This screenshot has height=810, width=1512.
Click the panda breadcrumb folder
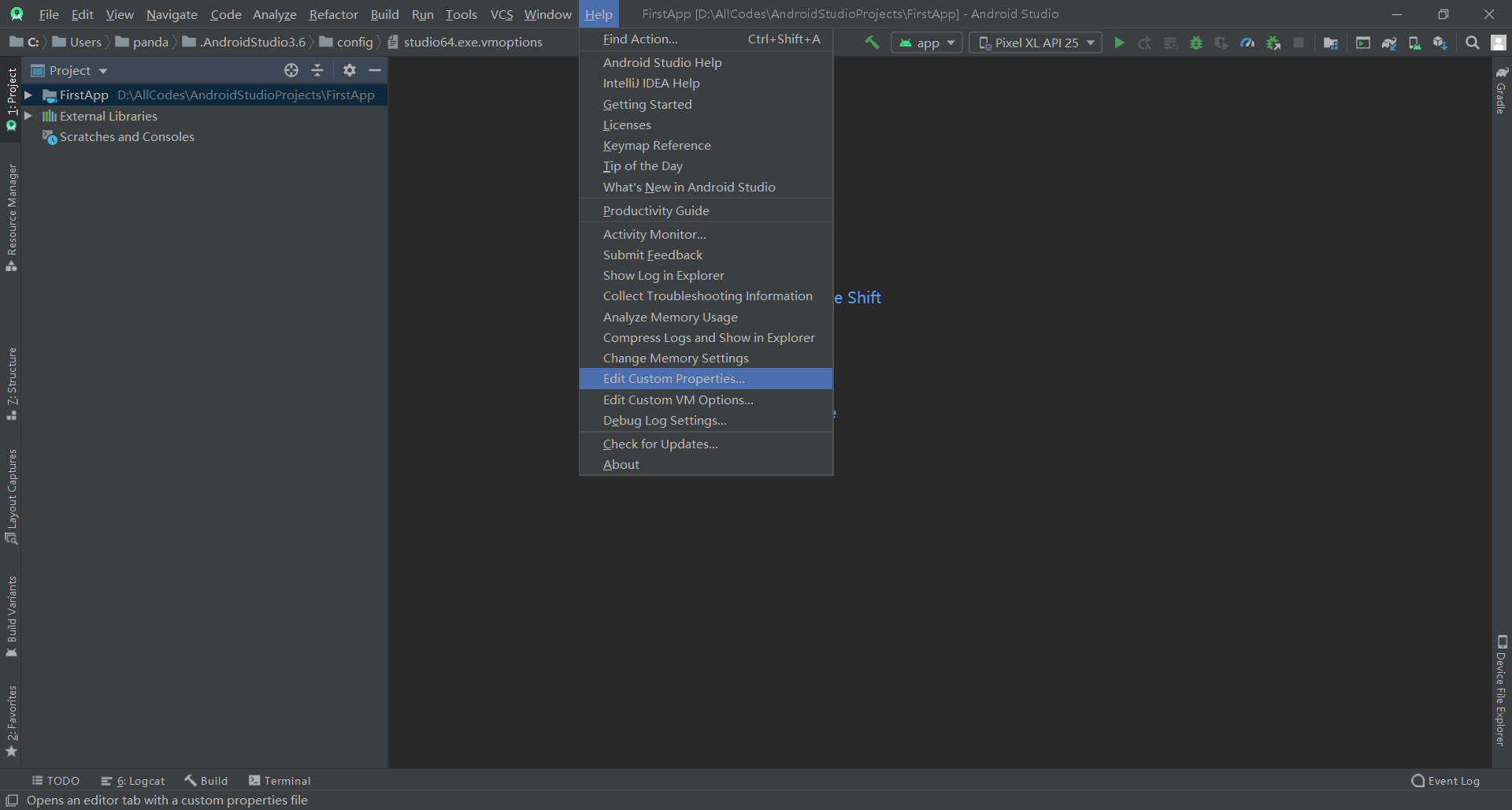(x=142, y=42)
